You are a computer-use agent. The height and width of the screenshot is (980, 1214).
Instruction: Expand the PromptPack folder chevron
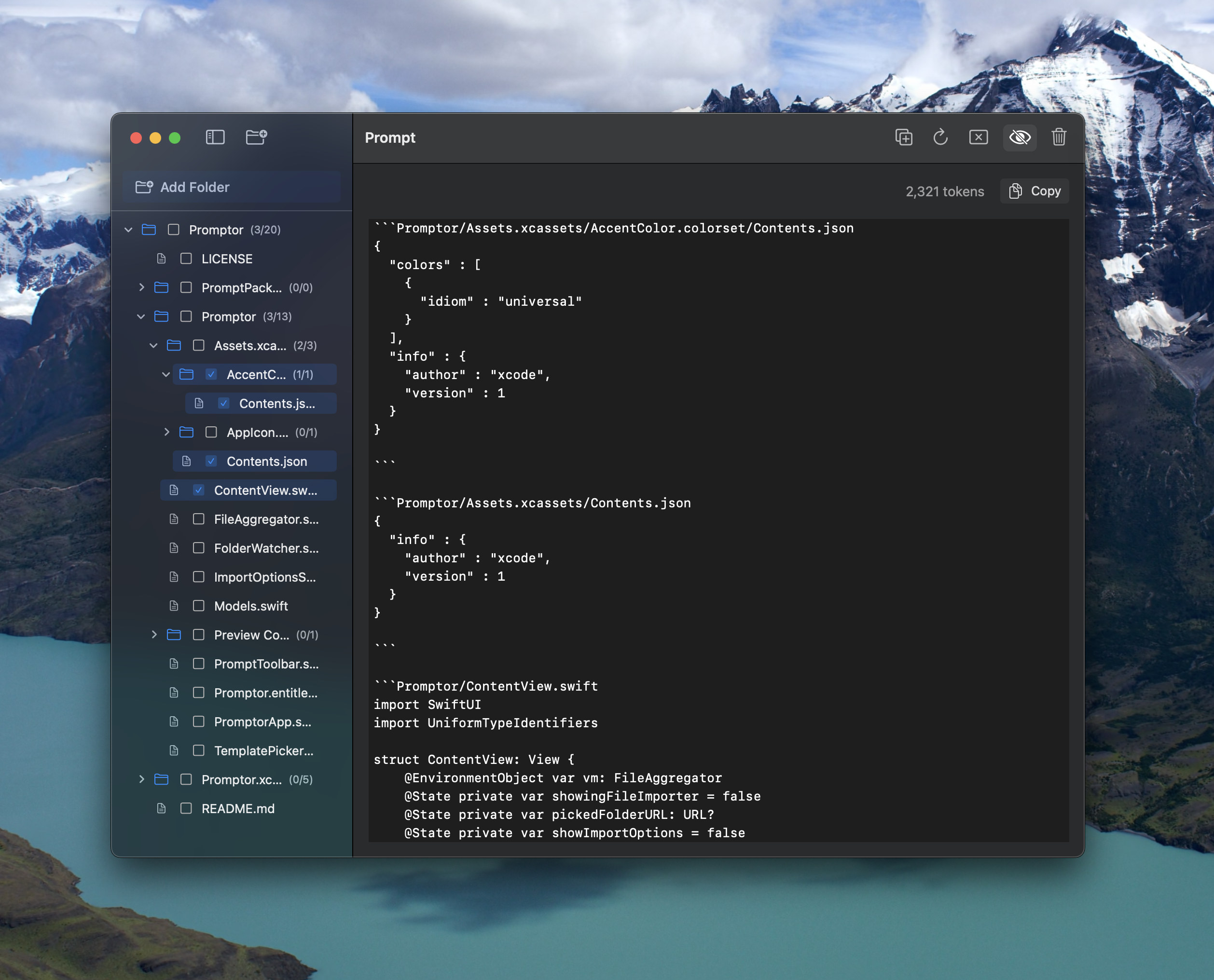(x=141, y=287)
